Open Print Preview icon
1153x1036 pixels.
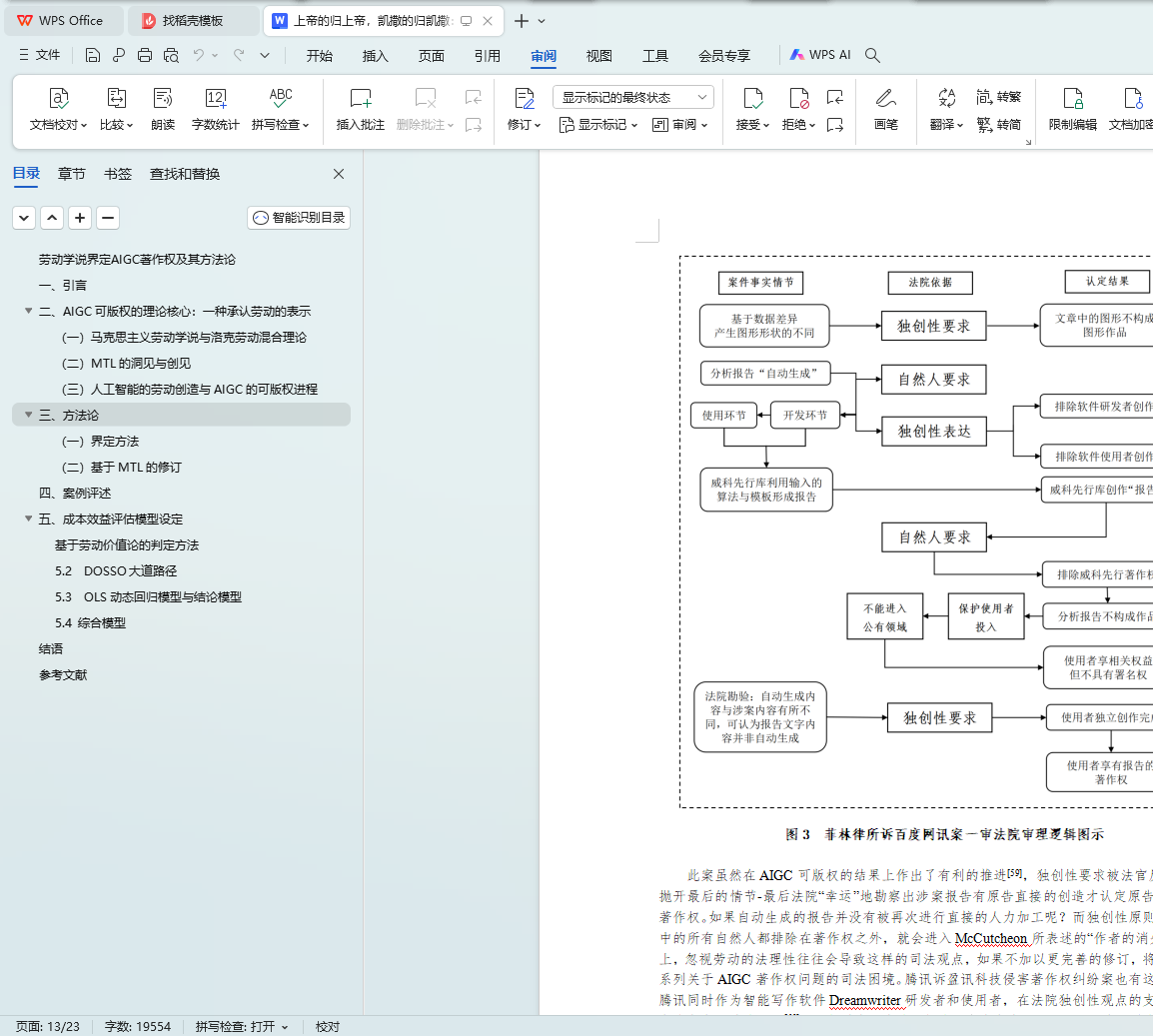pyautogui.click(x=171, y=55)
